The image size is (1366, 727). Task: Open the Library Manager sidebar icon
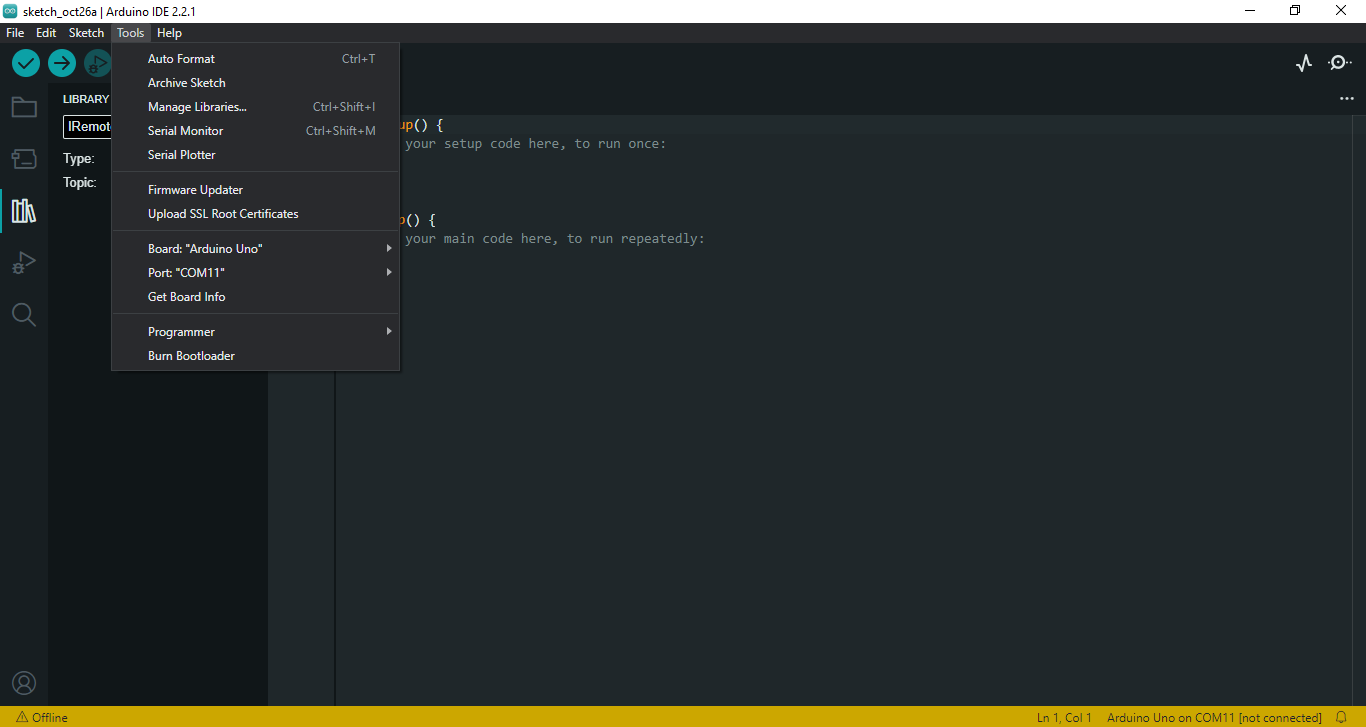tap(24, 210)
